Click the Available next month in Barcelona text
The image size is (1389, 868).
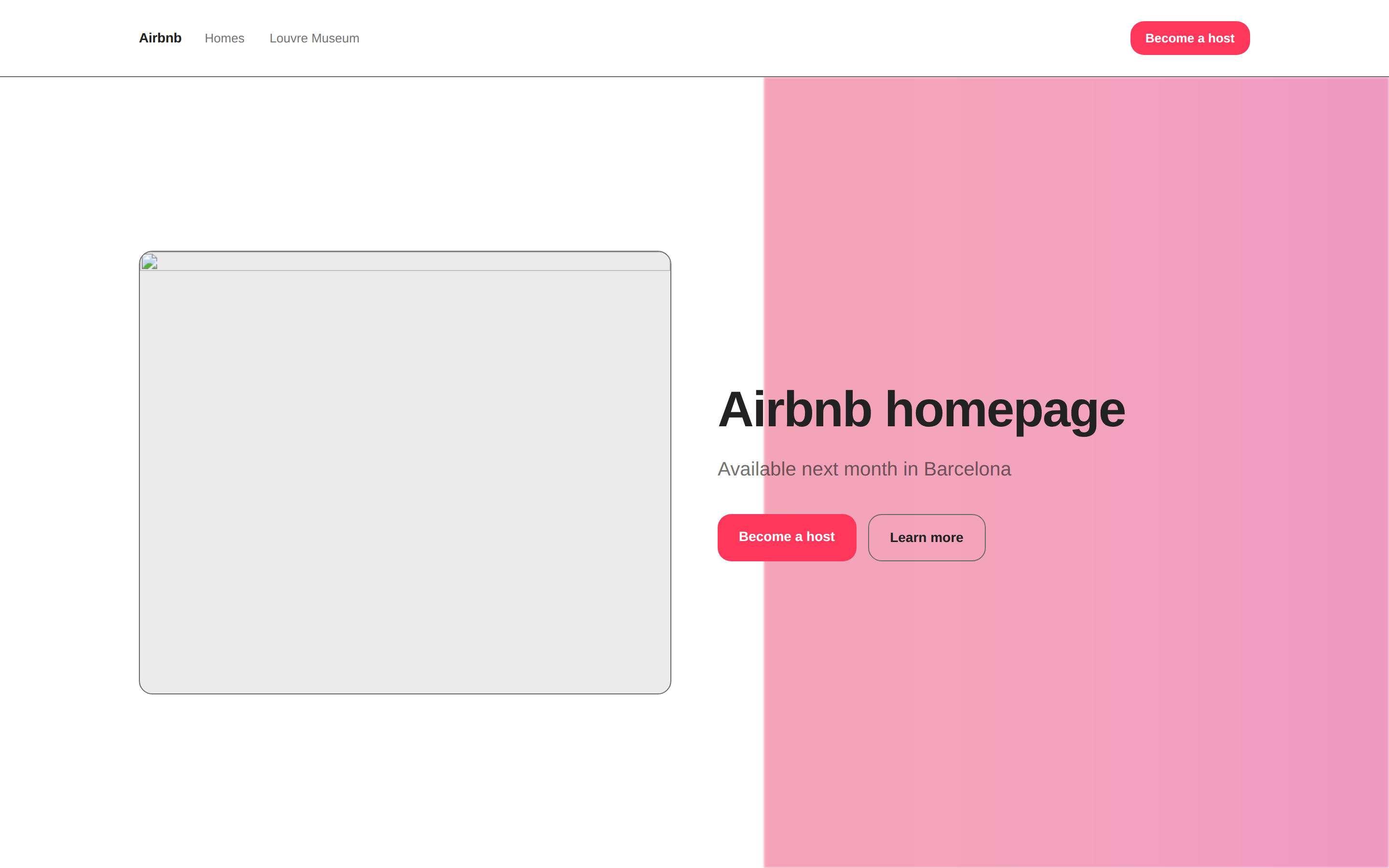(x=864, y=469)
